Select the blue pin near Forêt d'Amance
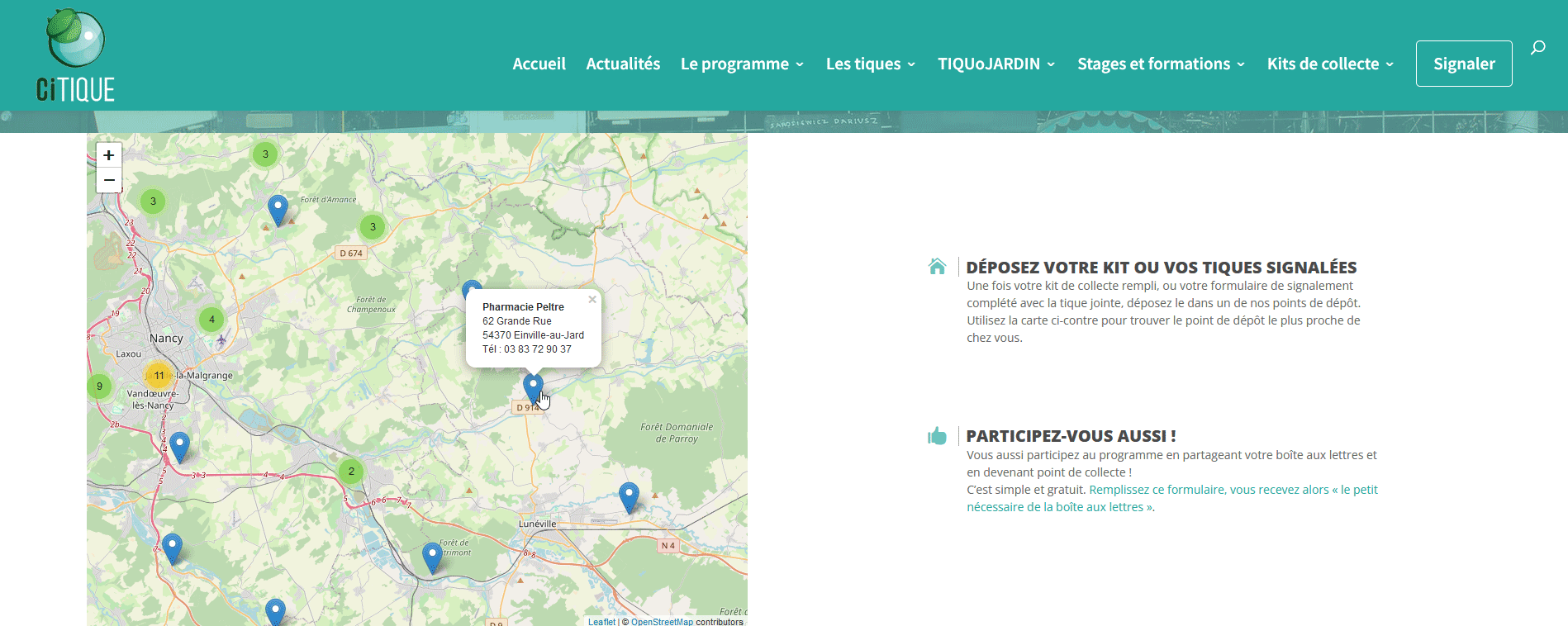This screenshot has height=626, width=1568. click(278, 208)
